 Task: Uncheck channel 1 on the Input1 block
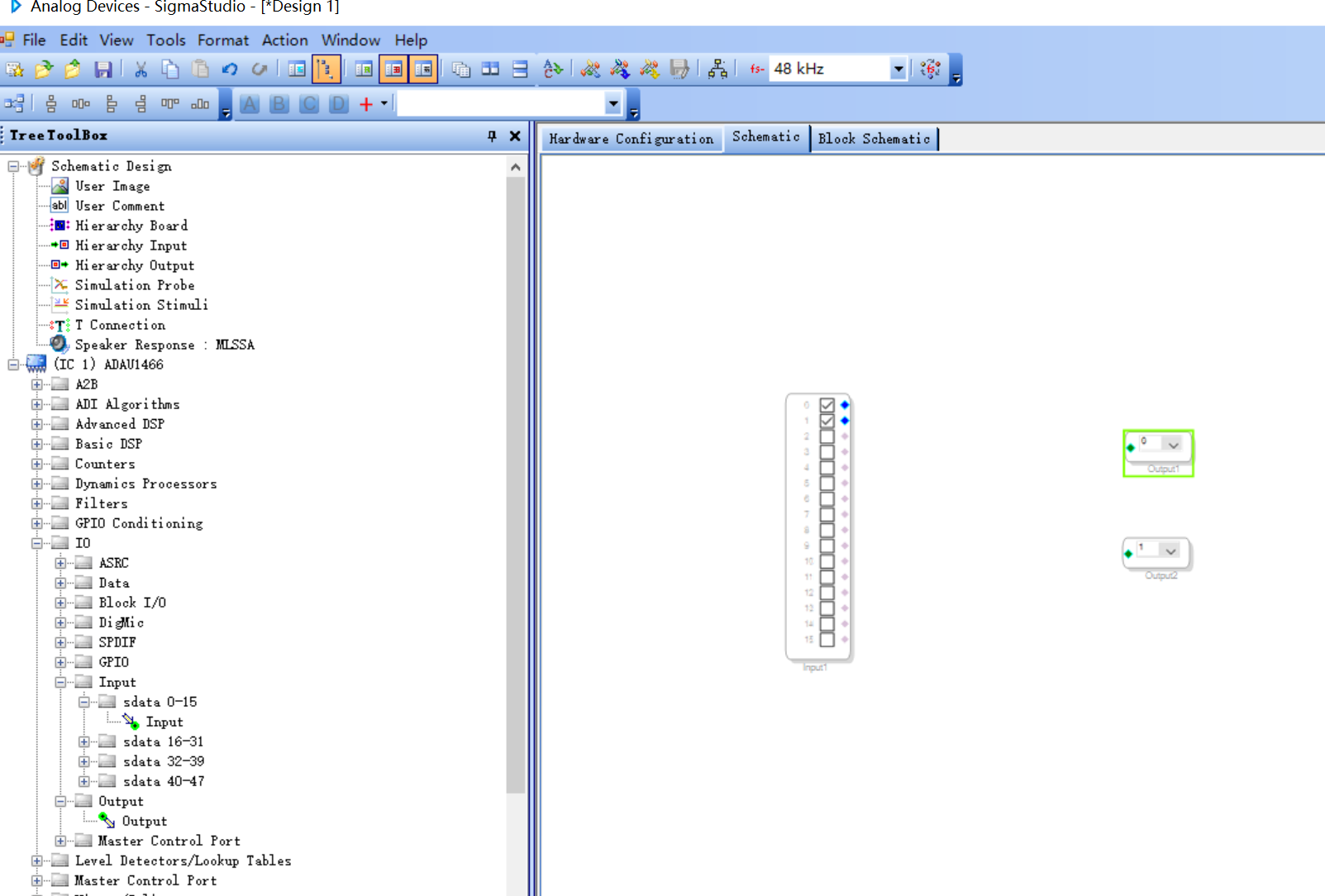click(x=827, y=421)
